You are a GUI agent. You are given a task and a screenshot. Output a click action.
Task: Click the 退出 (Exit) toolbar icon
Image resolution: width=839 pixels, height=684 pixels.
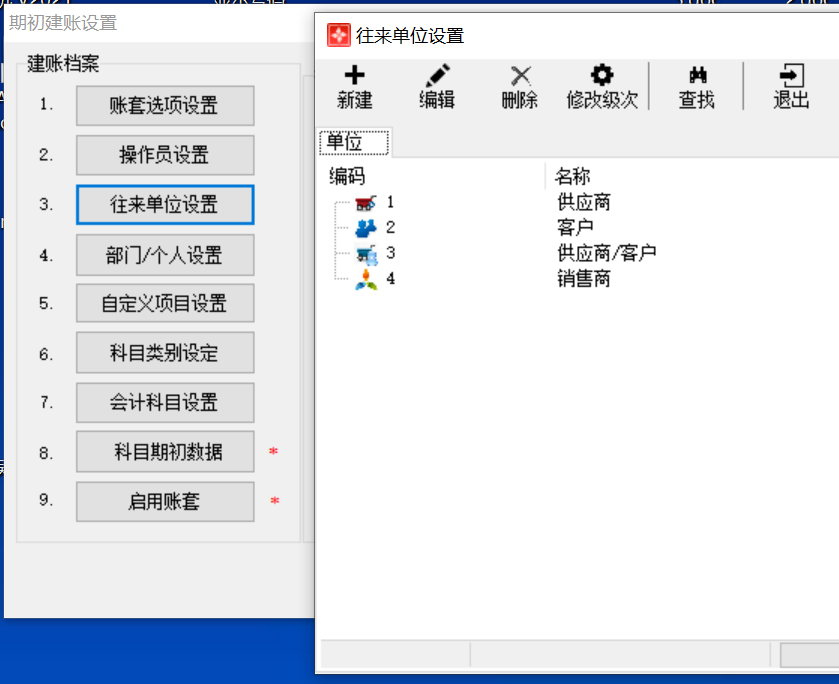(791, 76)
